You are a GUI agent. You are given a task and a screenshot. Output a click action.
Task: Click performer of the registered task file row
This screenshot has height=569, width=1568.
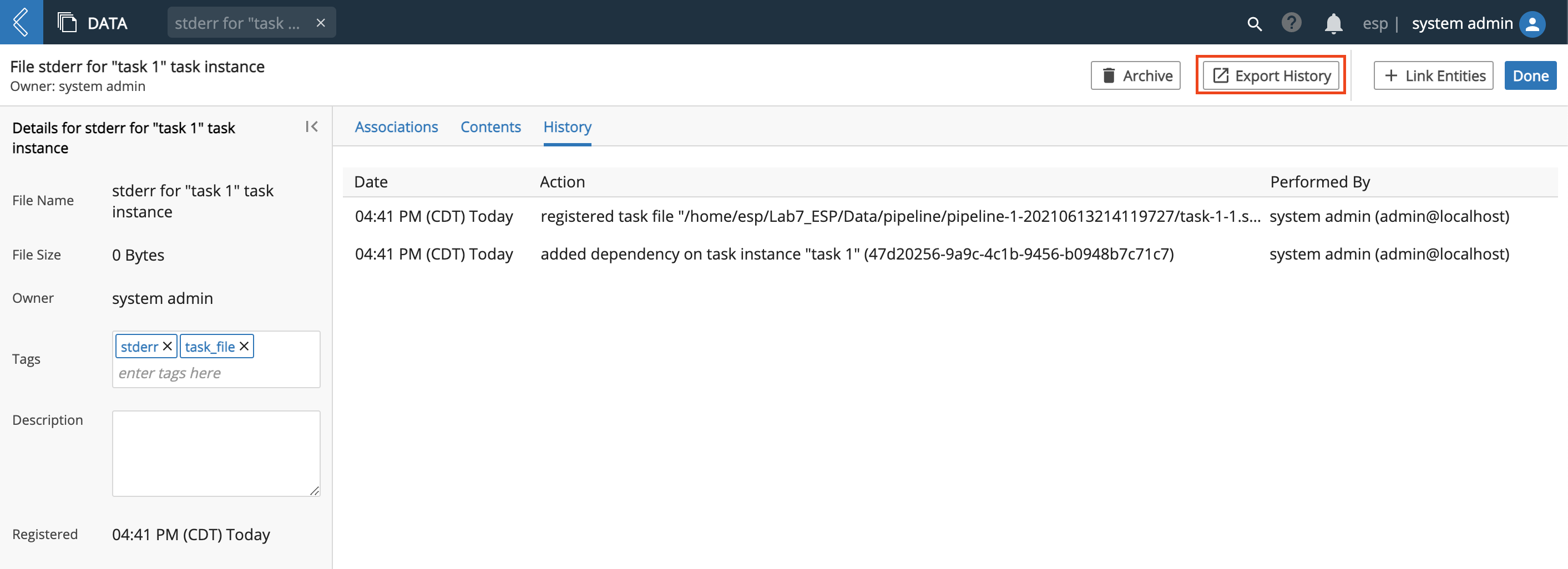[1389, 216]
